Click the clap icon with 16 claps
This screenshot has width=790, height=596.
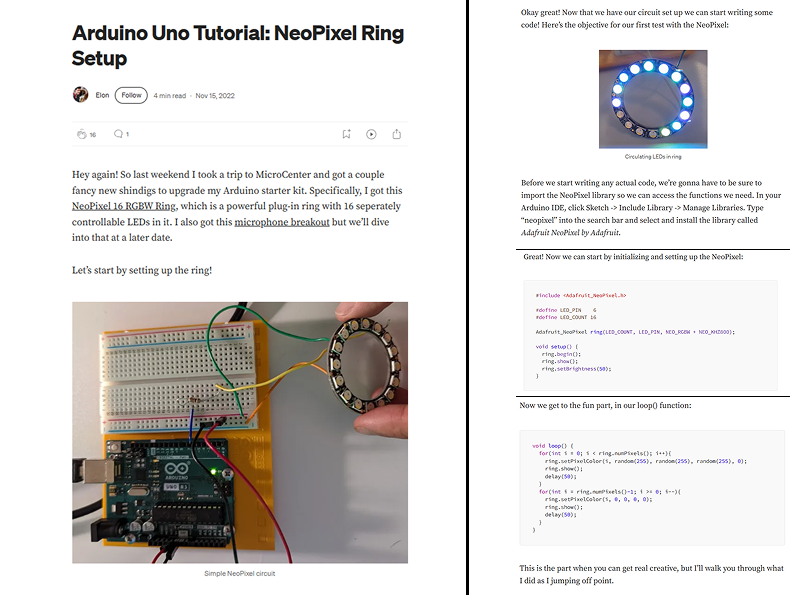82,134
